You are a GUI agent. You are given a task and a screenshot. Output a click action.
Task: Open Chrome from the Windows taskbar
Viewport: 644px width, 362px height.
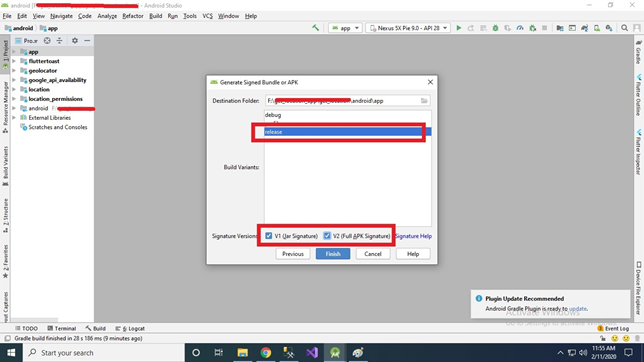[x=266, y=353]
